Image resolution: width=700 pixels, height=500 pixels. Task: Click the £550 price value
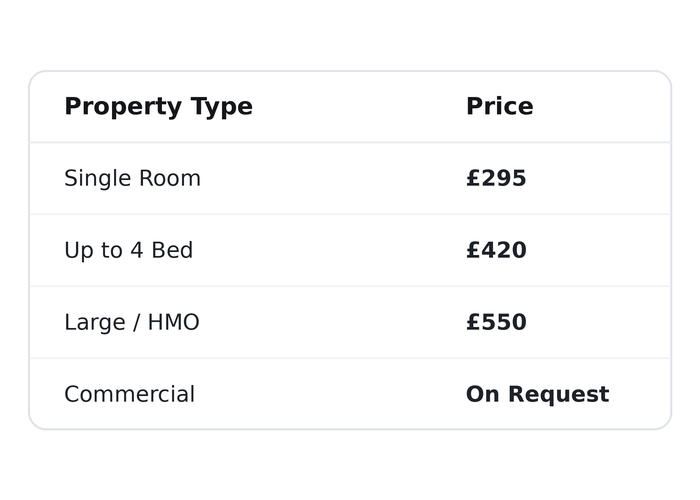(x=496, y=322)
